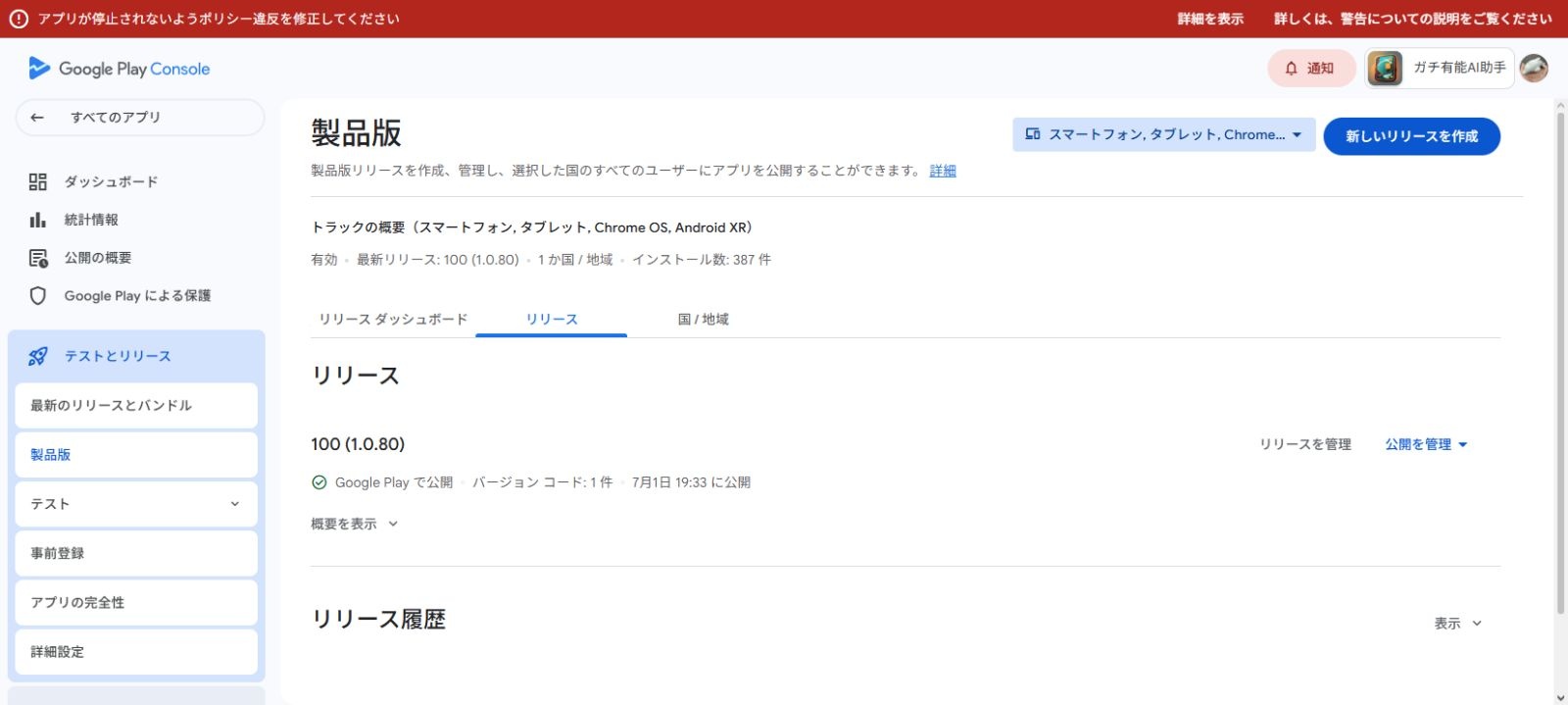Click 新しいリリースを作成 button
The image size is (1568, 705).
1411,136
